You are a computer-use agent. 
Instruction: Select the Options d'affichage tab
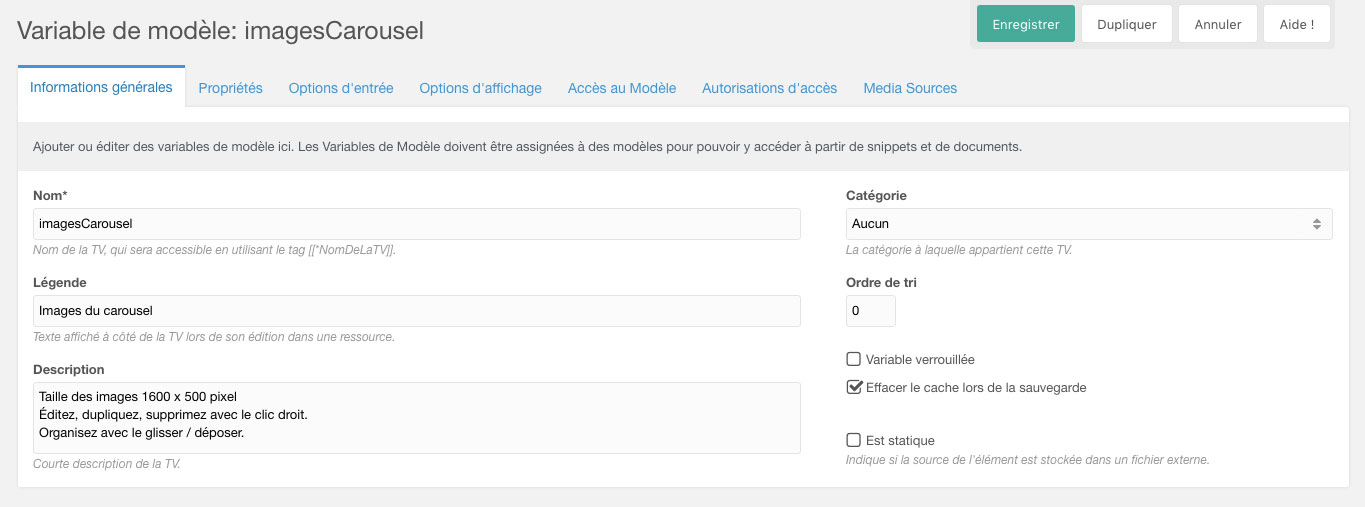(x=480, y=88)
